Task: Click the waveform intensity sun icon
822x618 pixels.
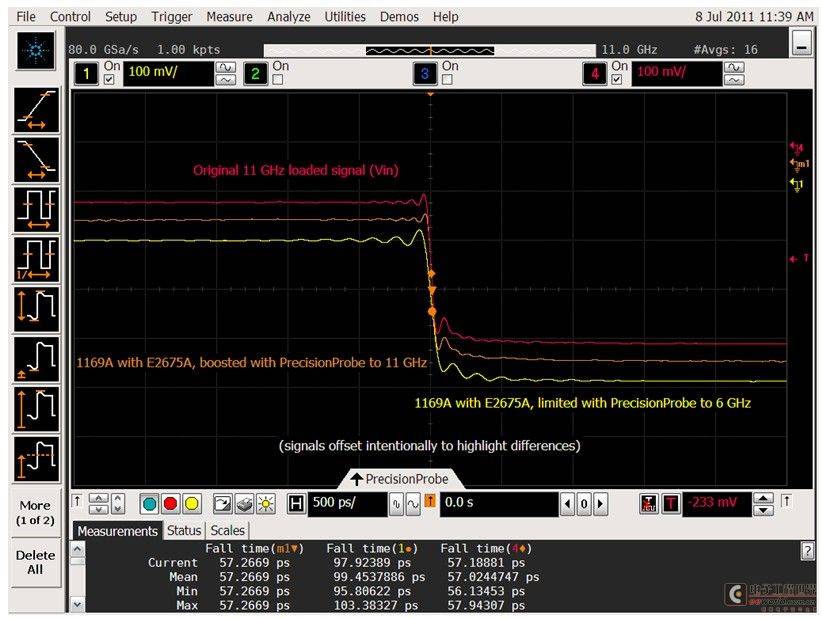Action: click(x=266, y=504)
